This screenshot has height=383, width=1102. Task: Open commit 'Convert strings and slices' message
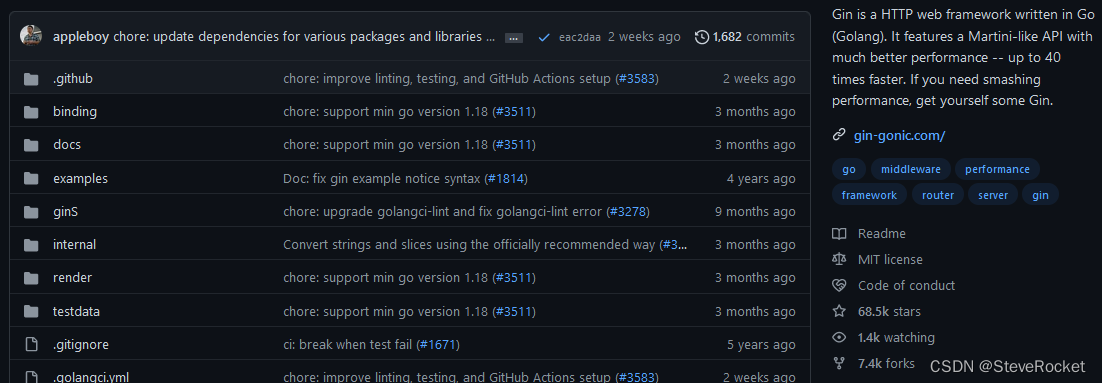pos(469,245)
